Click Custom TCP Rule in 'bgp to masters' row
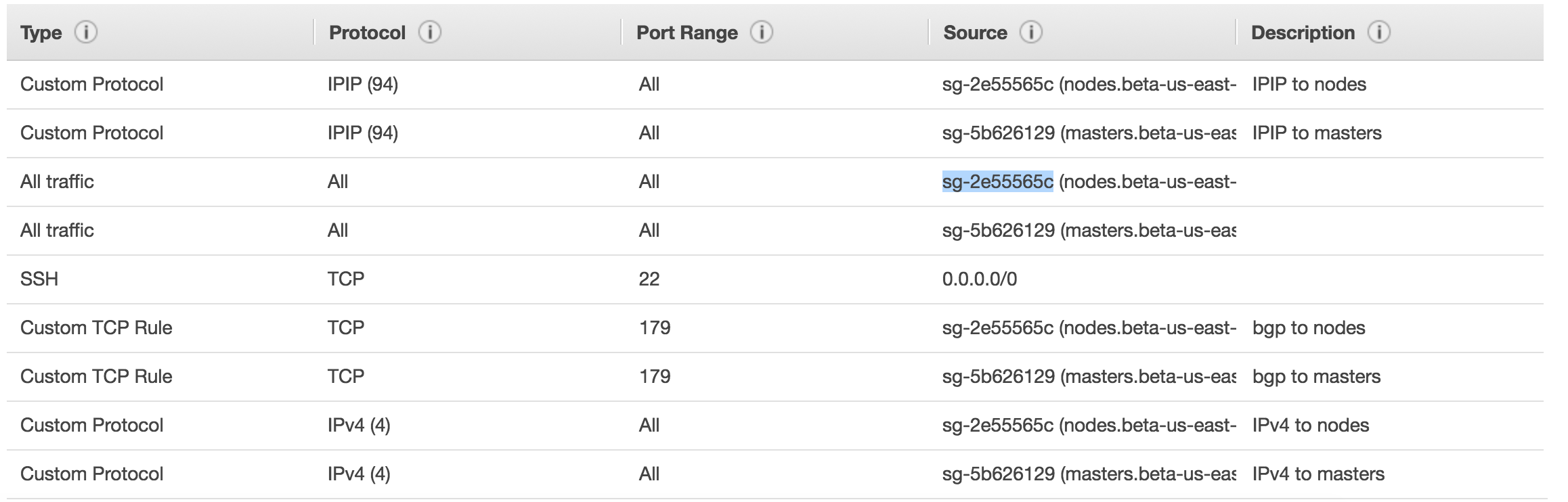 click(96, 376)
